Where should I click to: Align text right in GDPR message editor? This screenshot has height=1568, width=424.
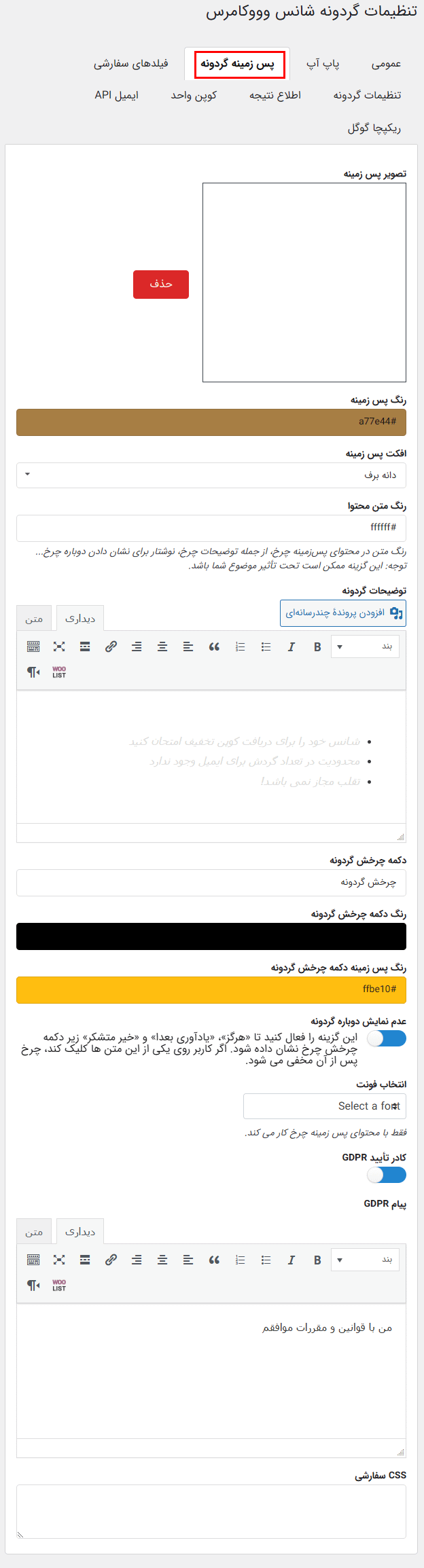tap(137, 1260)
